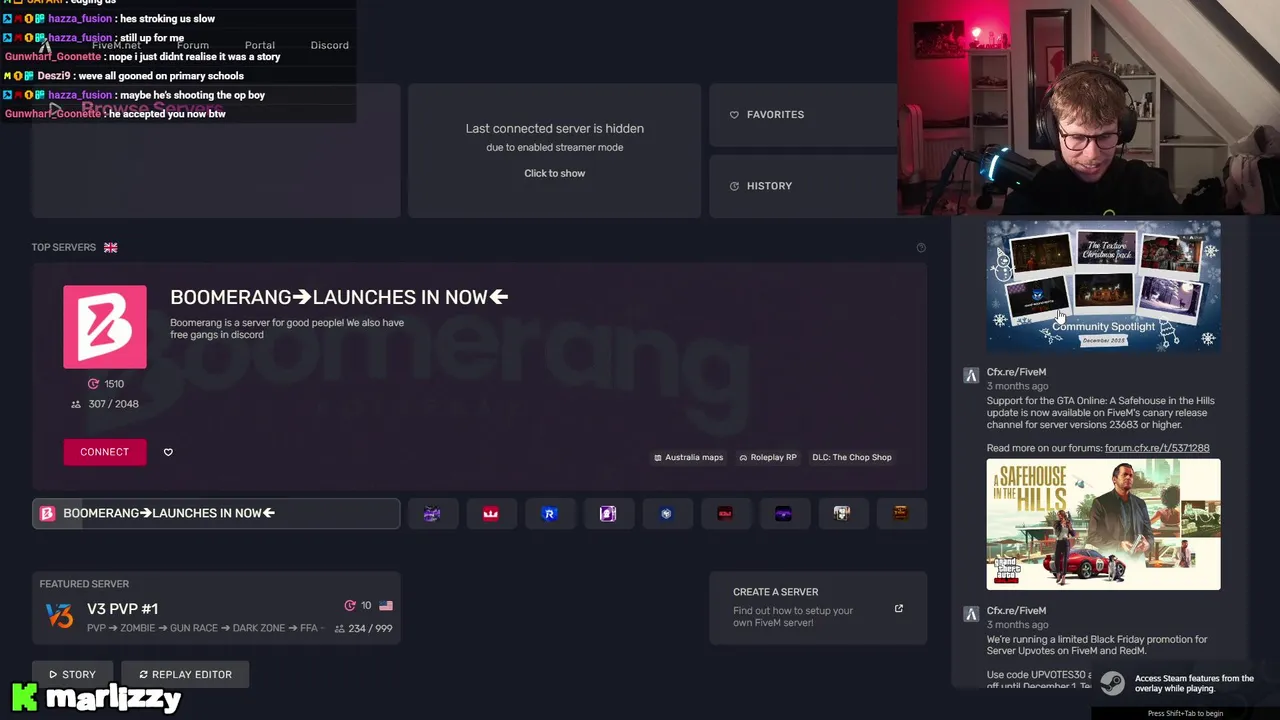The height and width of the screenshot is (720, 1280).
Task: Click V3 PVP player count 234 / 999
Action: (x=363, y=629)
